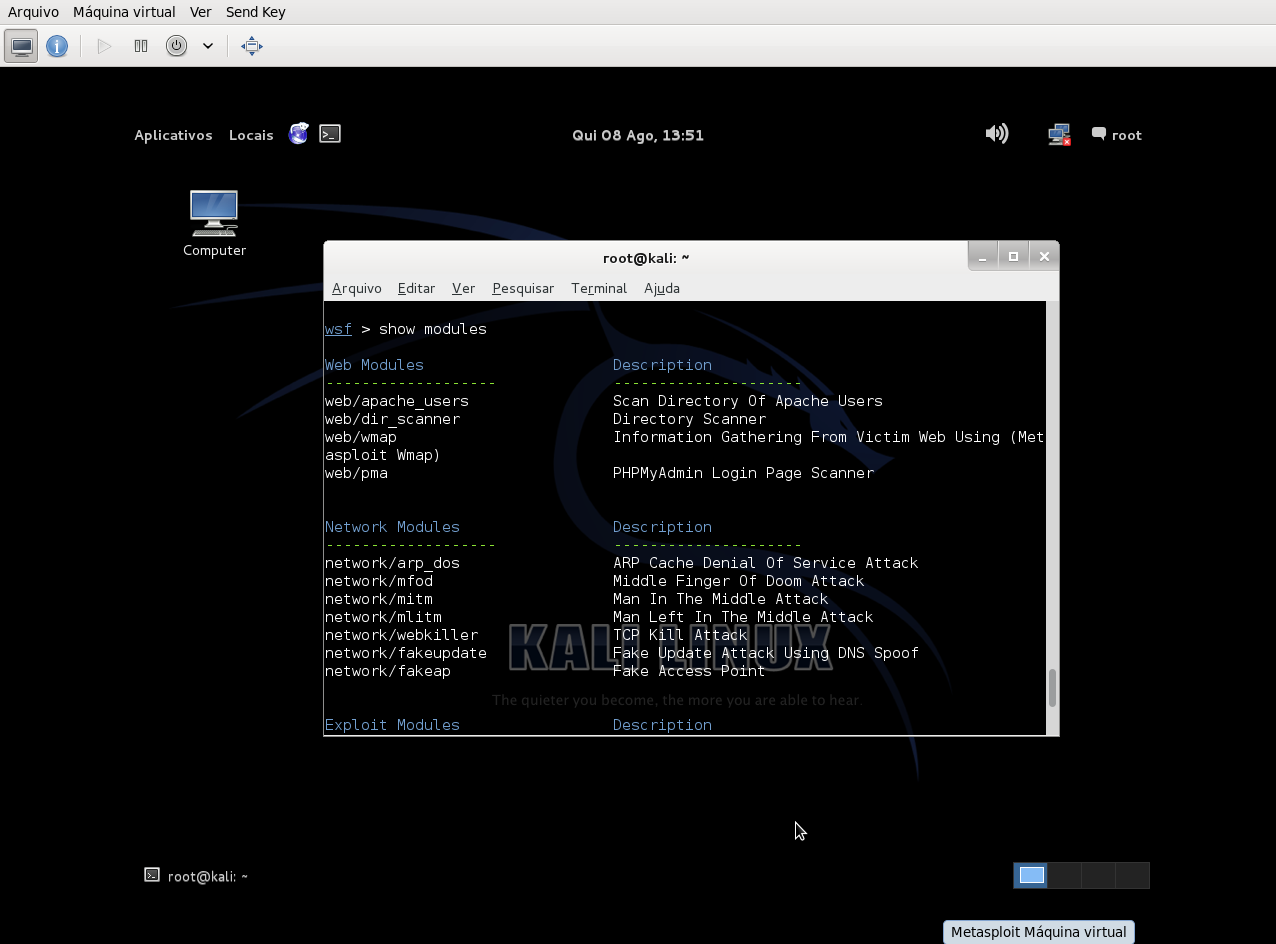Open the VM details info icon
This screenshot has height=944, width=1276.
click(x=57, y=46)
